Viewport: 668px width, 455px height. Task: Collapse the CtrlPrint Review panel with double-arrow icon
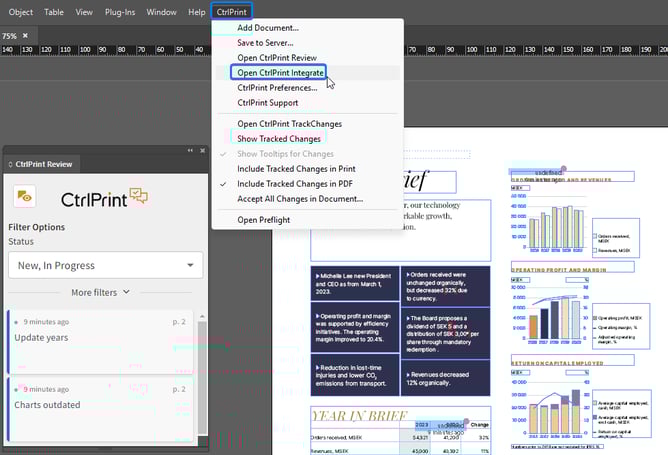pyautogui.click(x=190, y=151)
